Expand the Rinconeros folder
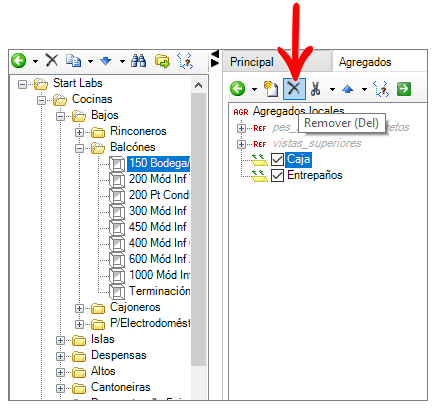Image resolution: width=439 pixels, height=413 pixels. [79, 132]
